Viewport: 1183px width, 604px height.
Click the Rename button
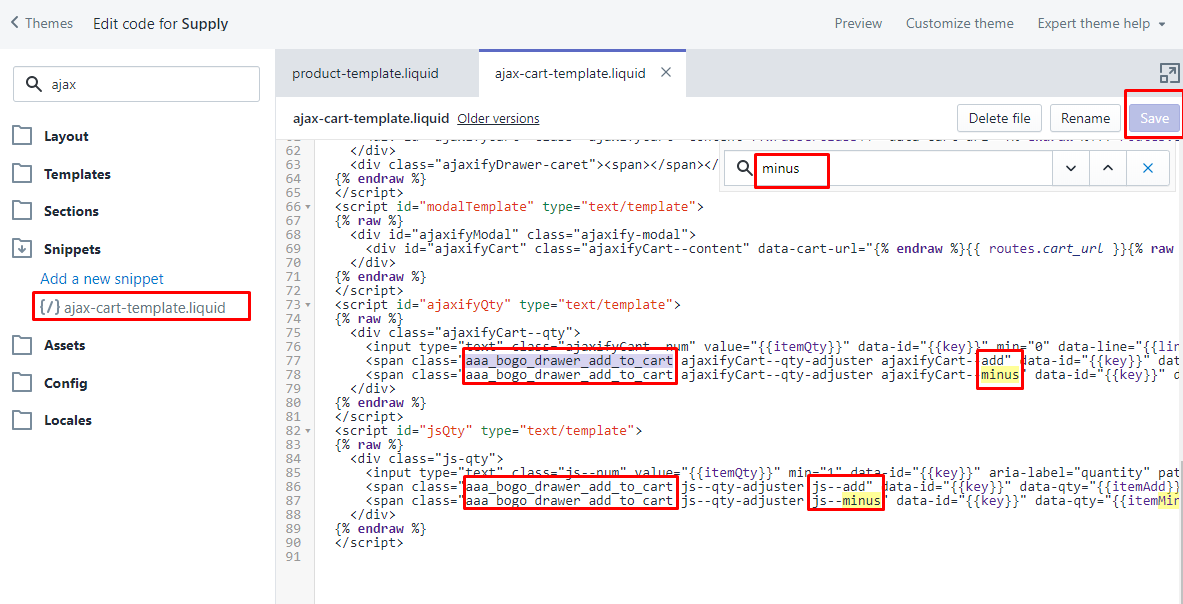coord(1085,118)
